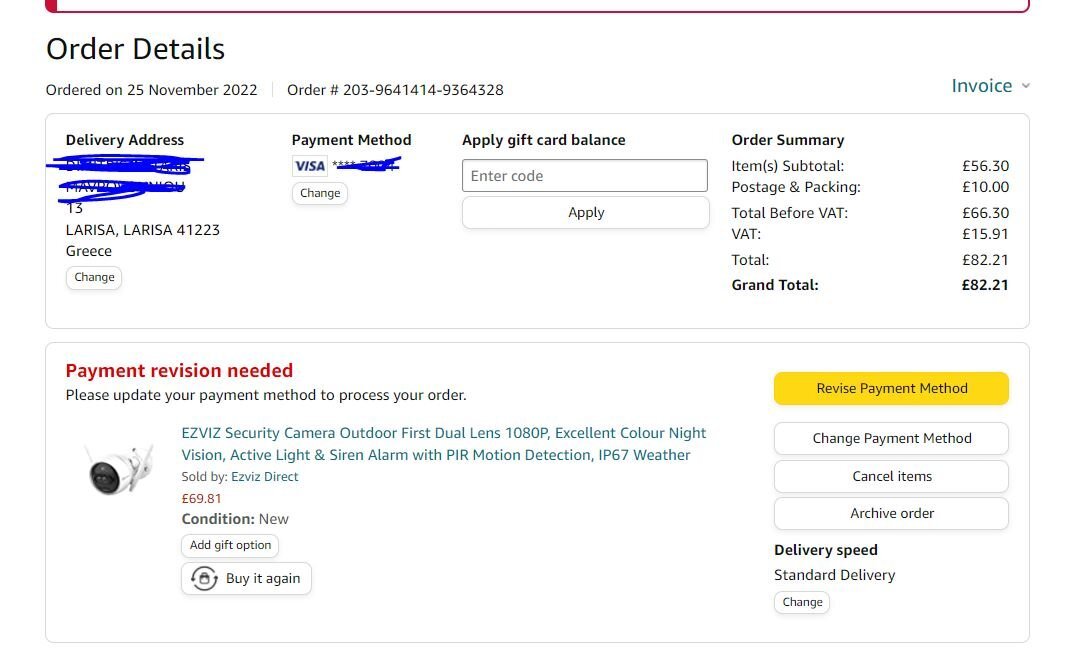This screenshot has width=1087, height=667.
Task: Expand the Invoice dropdown chevron
Action: 1025,86
